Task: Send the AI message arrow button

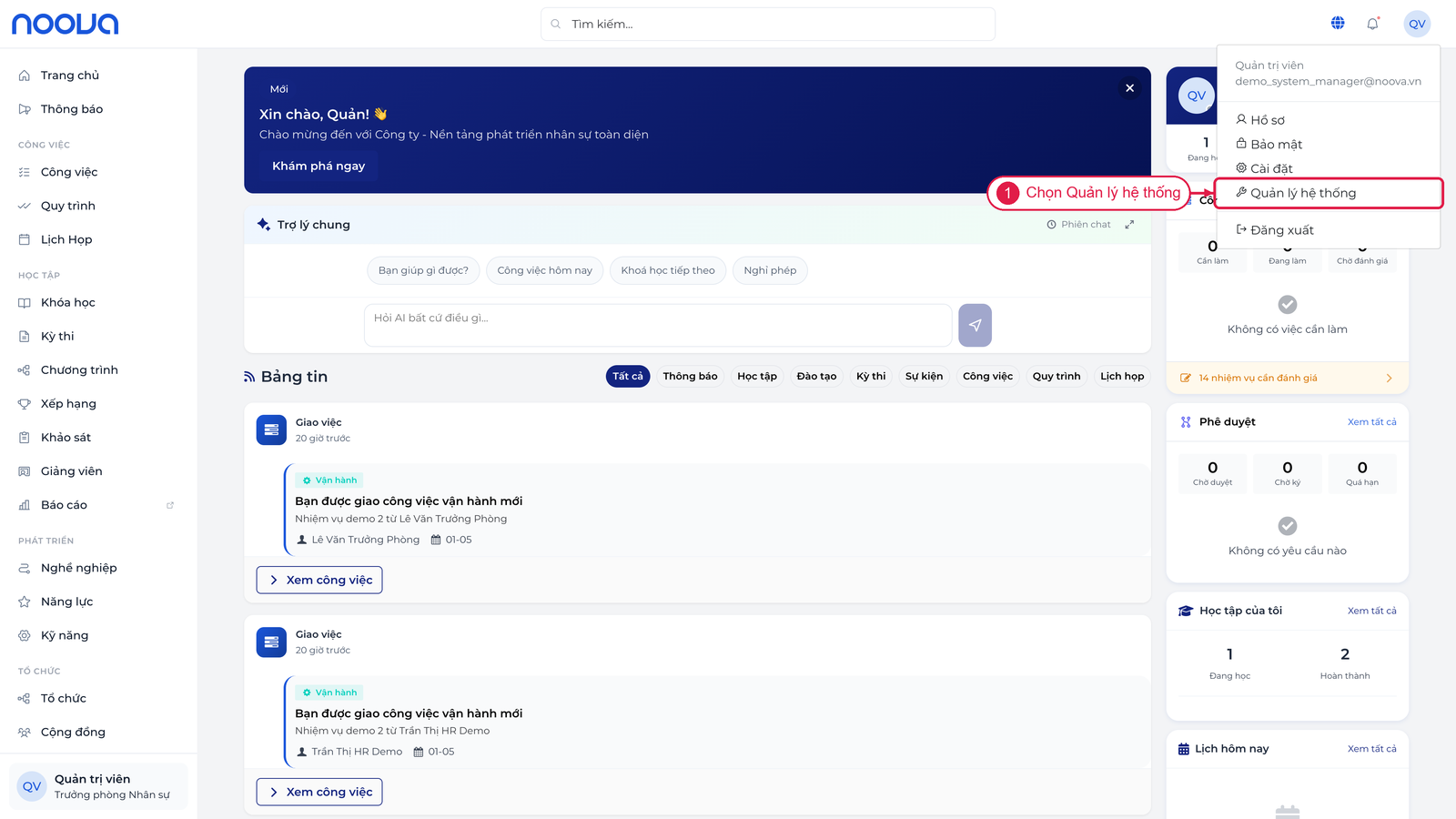Action: click(x=975, y=325)
